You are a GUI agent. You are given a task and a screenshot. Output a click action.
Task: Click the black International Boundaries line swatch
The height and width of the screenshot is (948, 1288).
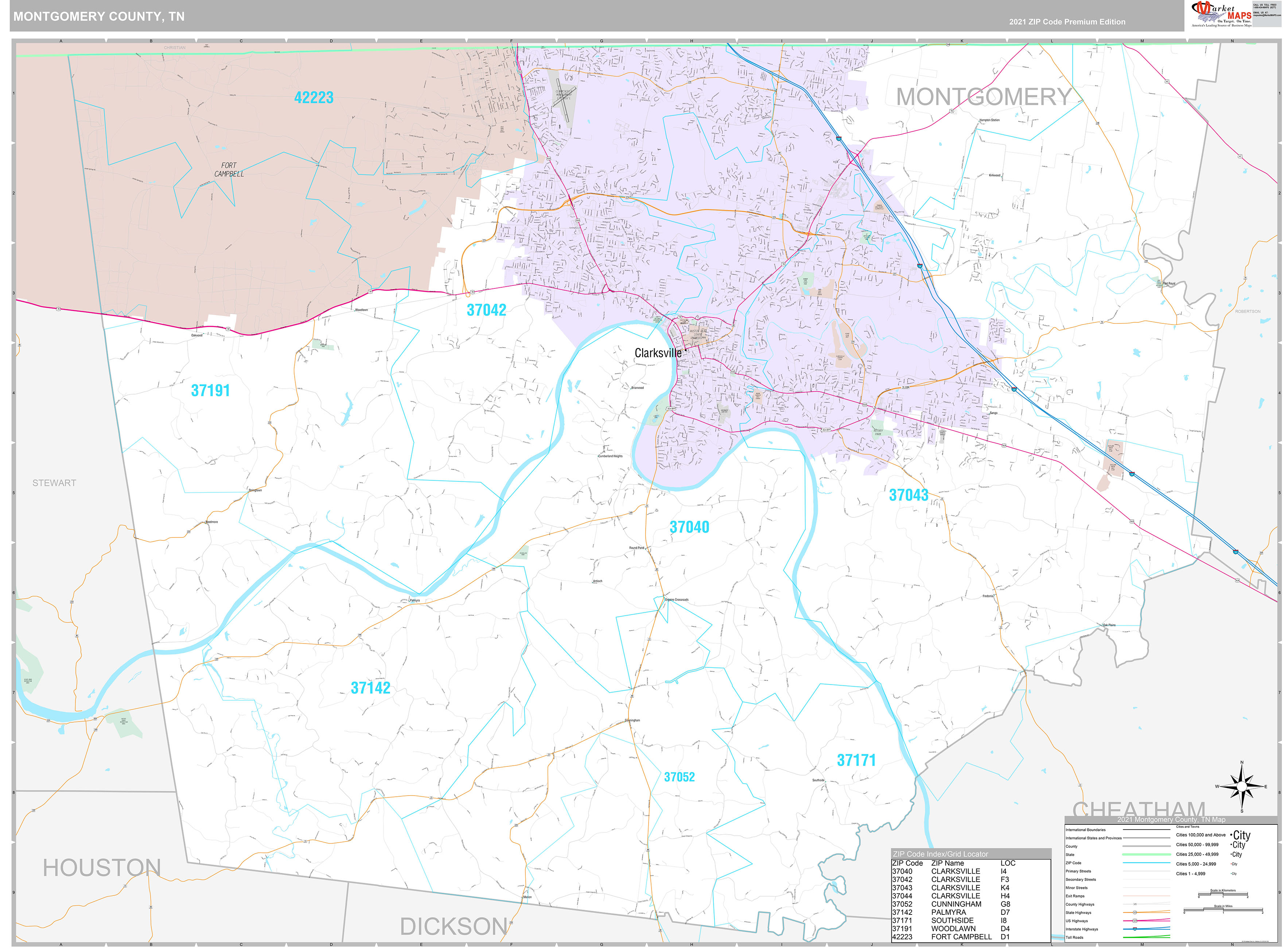(x=1147, y=830)
